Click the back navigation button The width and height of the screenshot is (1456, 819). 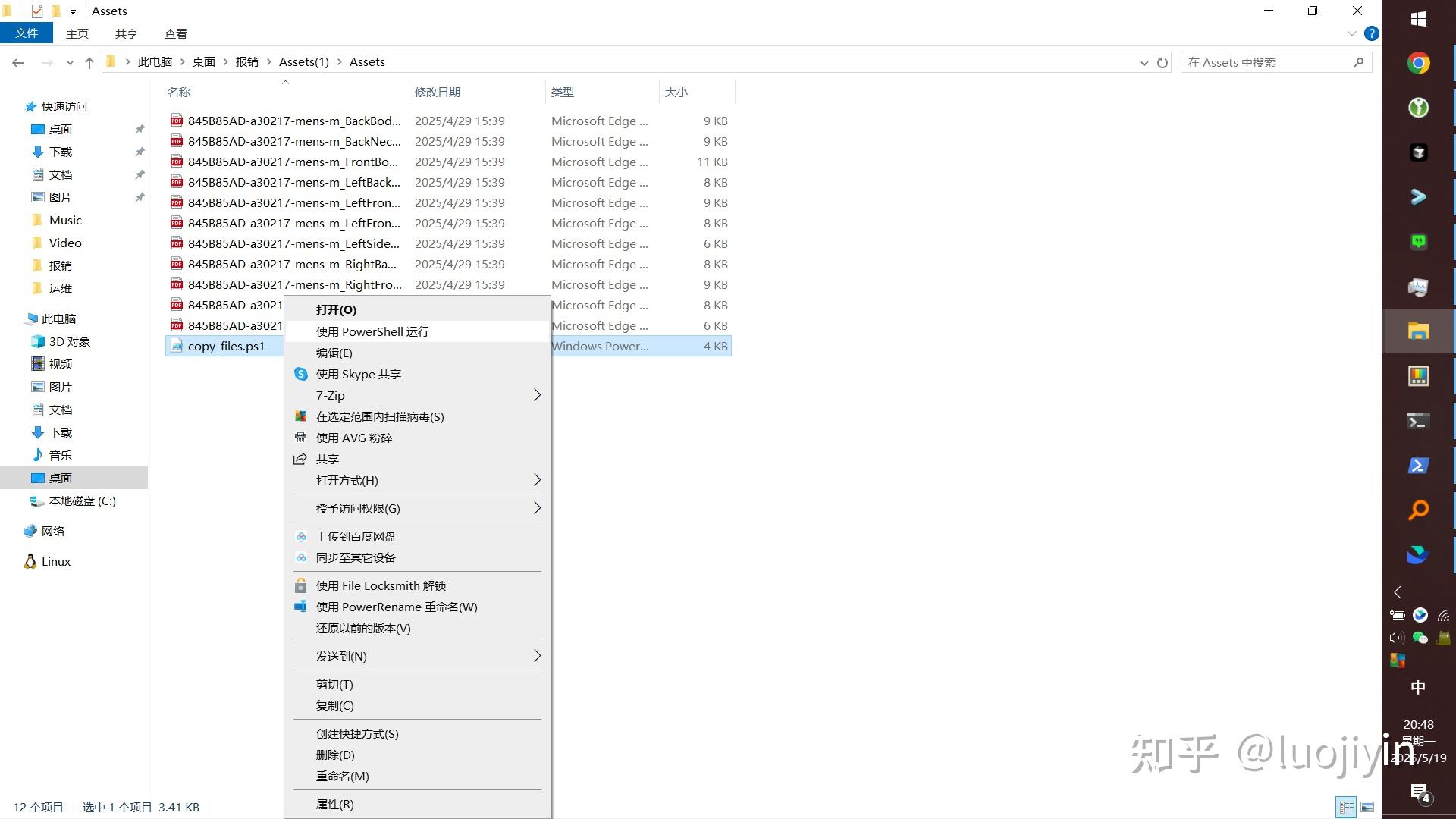tap(17, 62)
